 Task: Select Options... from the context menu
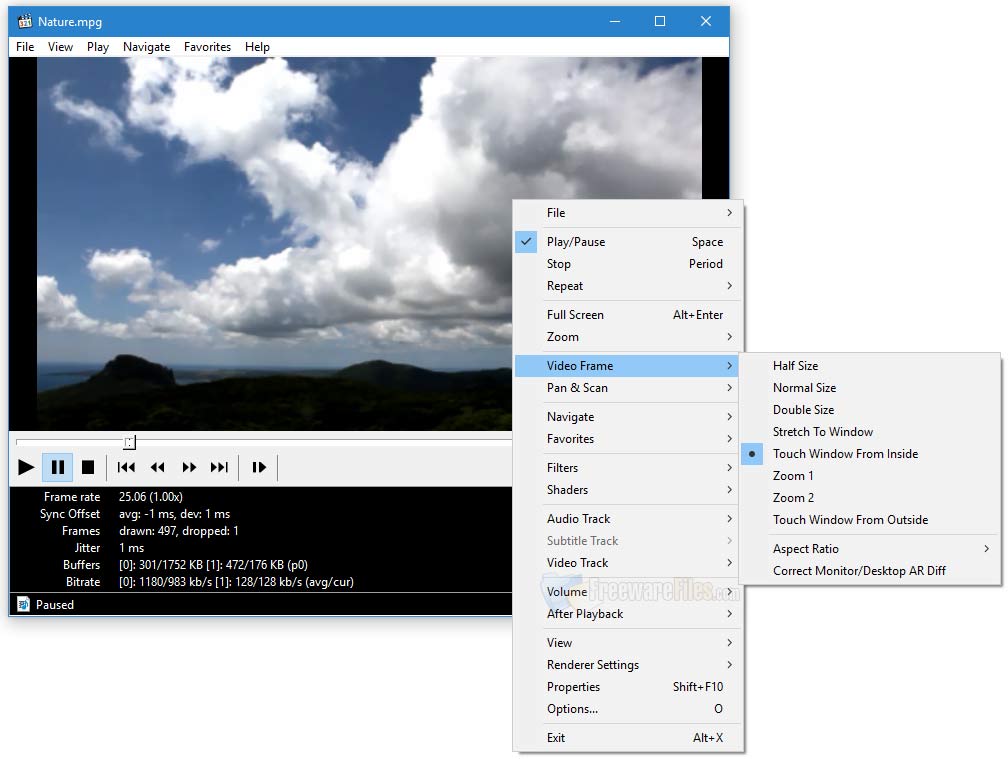[x=572, y=709]
